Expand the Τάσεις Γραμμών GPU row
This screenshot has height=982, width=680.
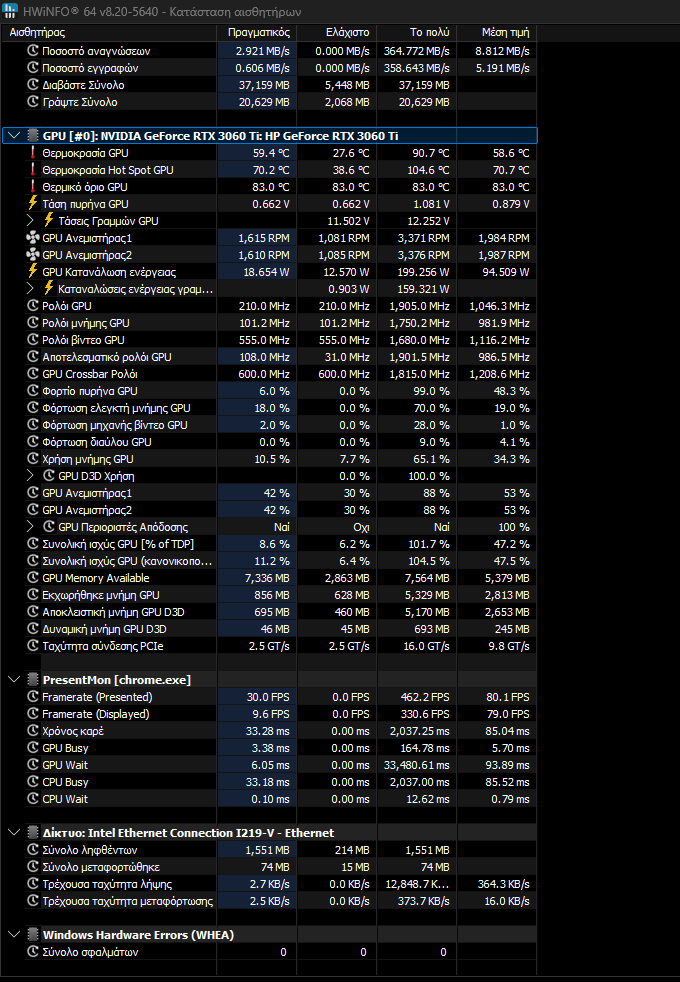click(x=30, y=220)
